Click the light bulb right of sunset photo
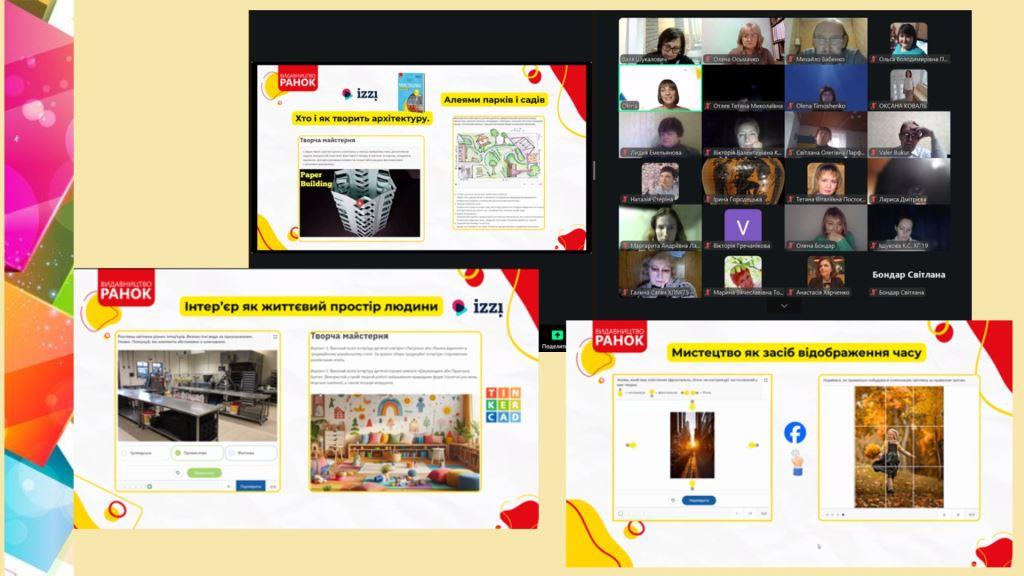 coord(752,445)
